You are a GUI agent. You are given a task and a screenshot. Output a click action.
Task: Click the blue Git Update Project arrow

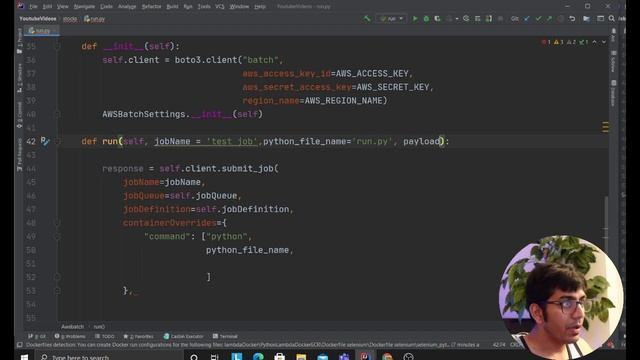[x=527, y=19]
